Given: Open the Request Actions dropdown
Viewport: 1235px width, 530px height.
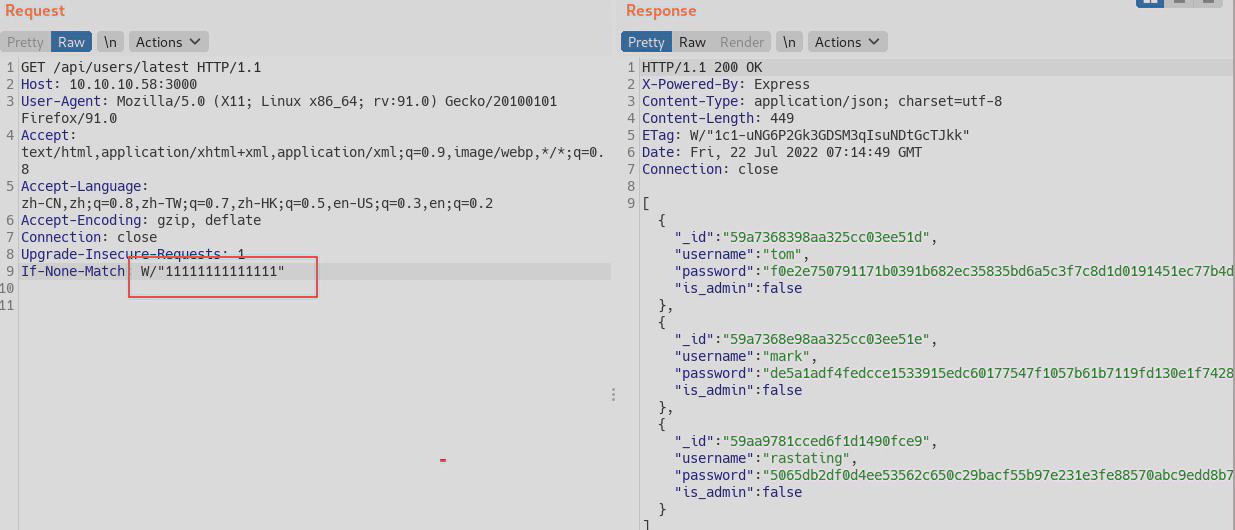Looking at the screenshot, I should [168, 42].
